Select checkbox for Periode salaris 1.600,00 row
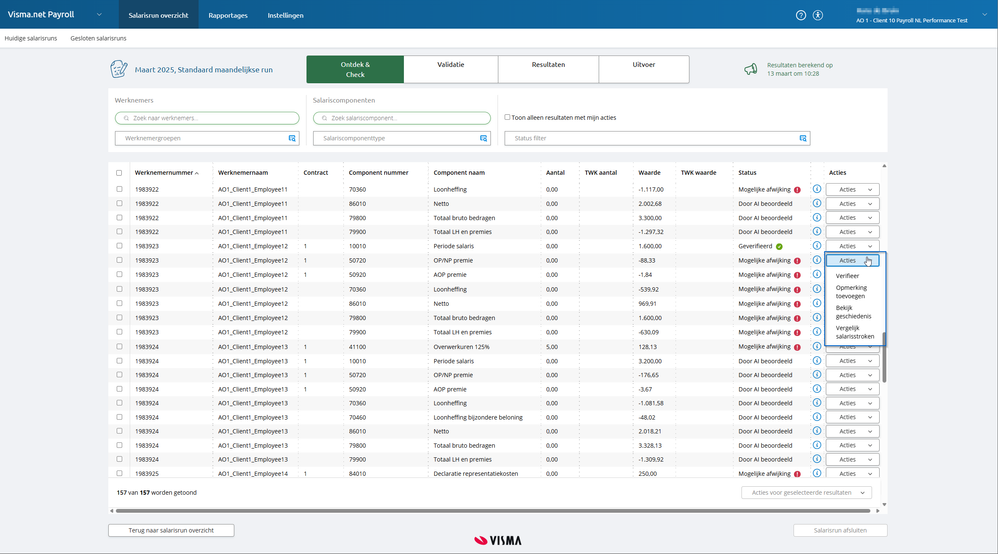Image resolution: width=998 pixels, height=554 pixels. [x=119, y=246]
